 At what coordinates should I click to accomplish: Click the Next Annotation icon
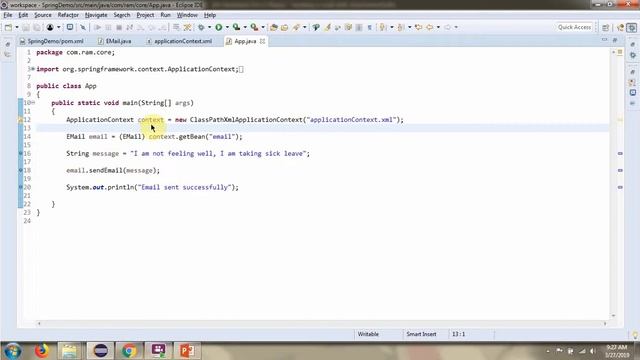click(x=383, y=27)
